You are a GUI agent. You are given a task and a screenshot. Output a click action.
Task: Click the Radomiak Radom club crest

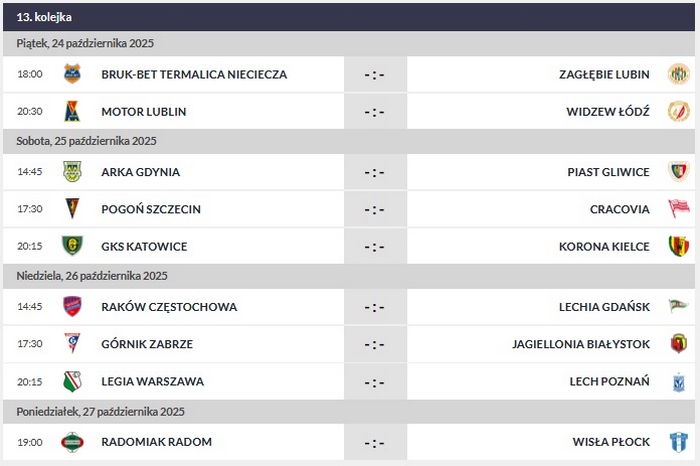(x=72, y=441)
